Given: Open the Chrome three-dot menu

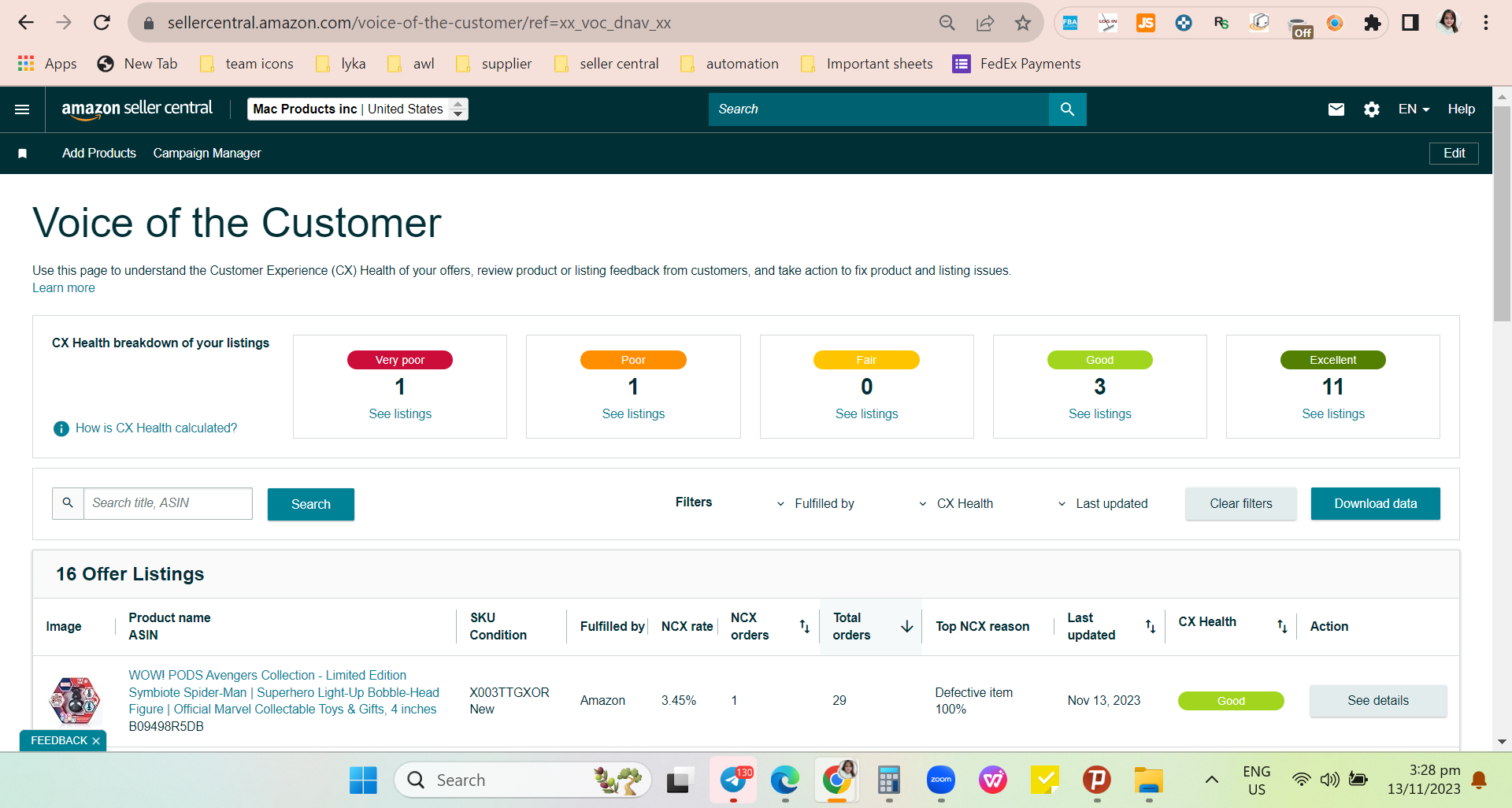Looking at the screenshot, I should [1486, 23].
